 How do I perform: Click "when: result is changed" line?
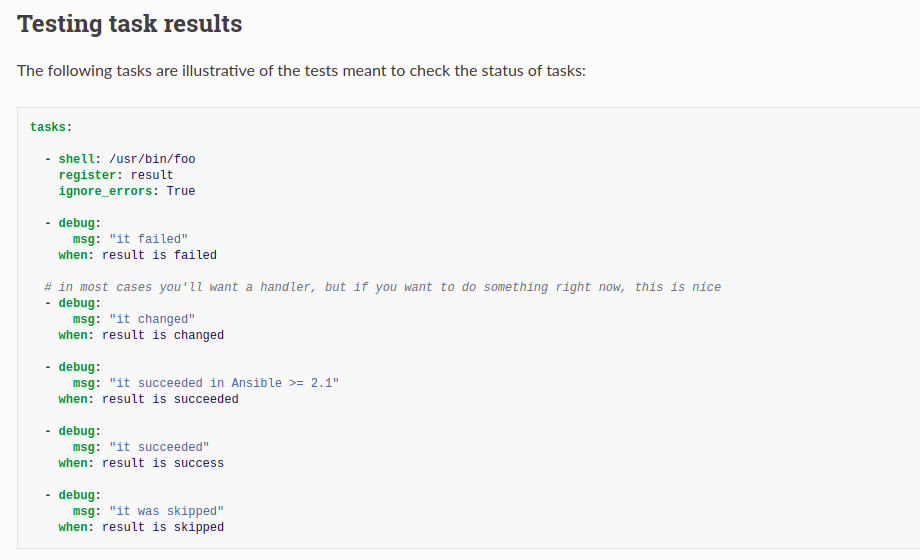[141, 335]
